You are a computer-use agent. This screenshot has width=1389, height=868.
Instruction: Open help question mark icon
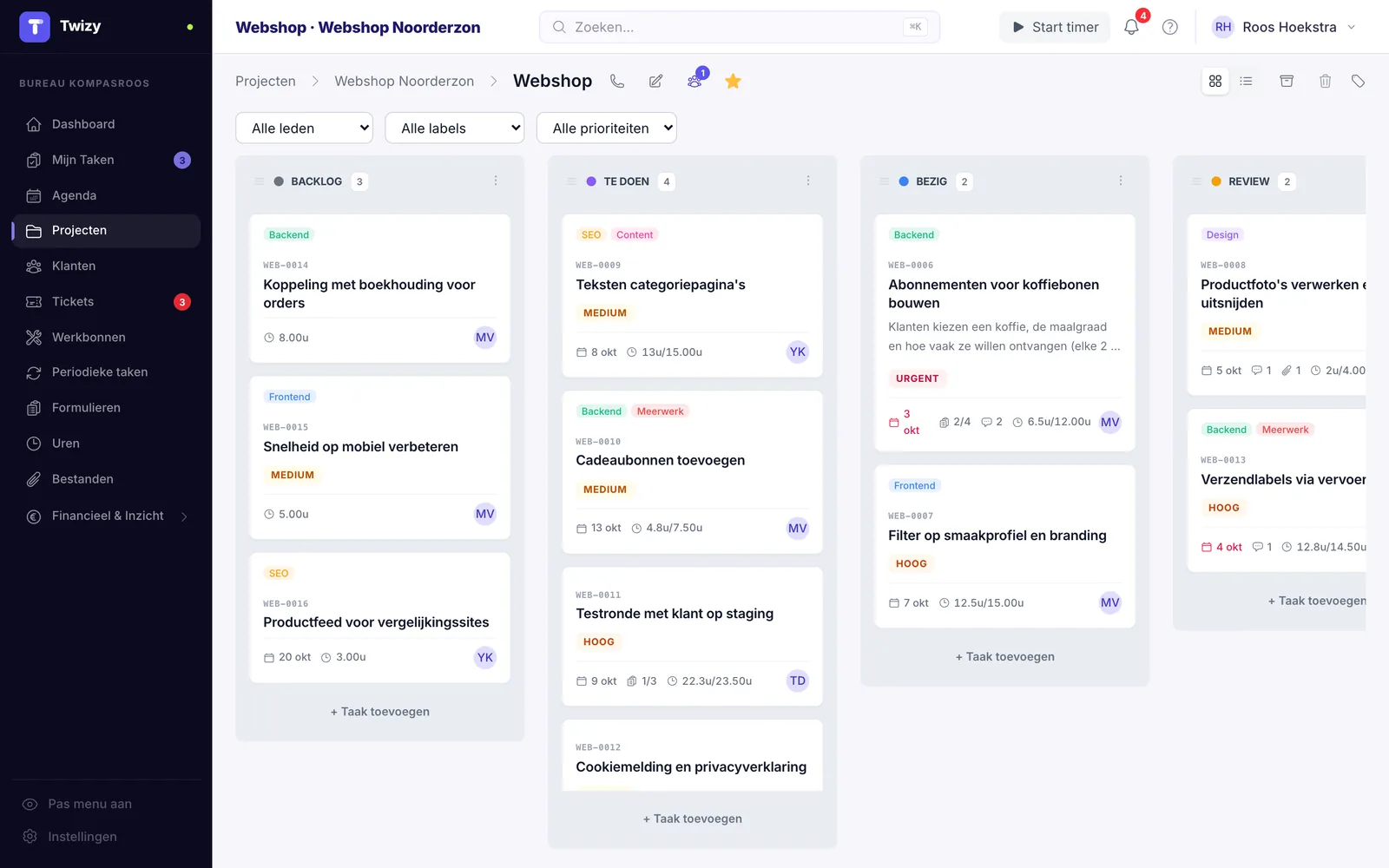point(1170,27)
